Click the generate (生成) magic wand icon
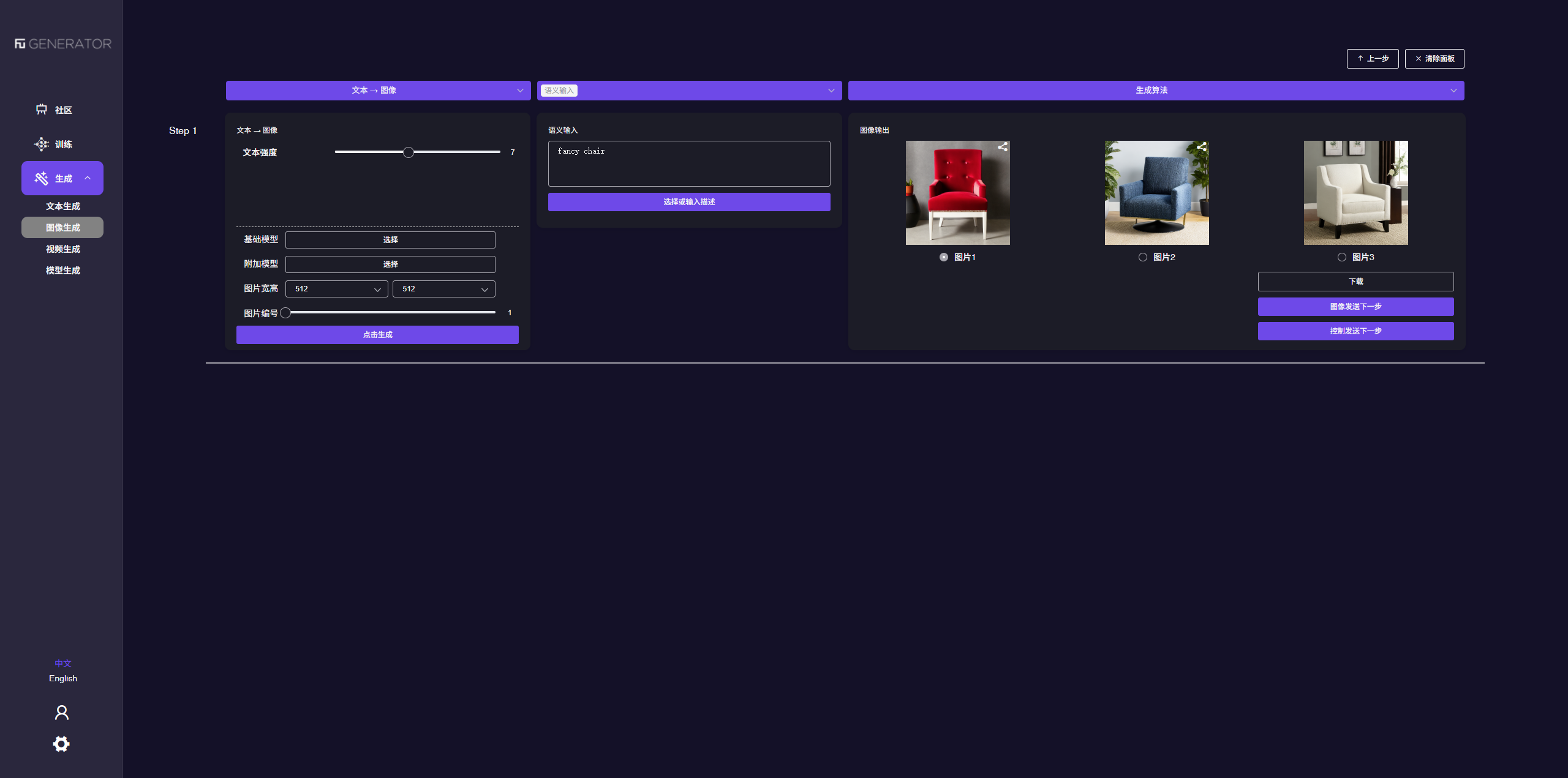This screenshot has width=1568, height=778. [42, 178]
